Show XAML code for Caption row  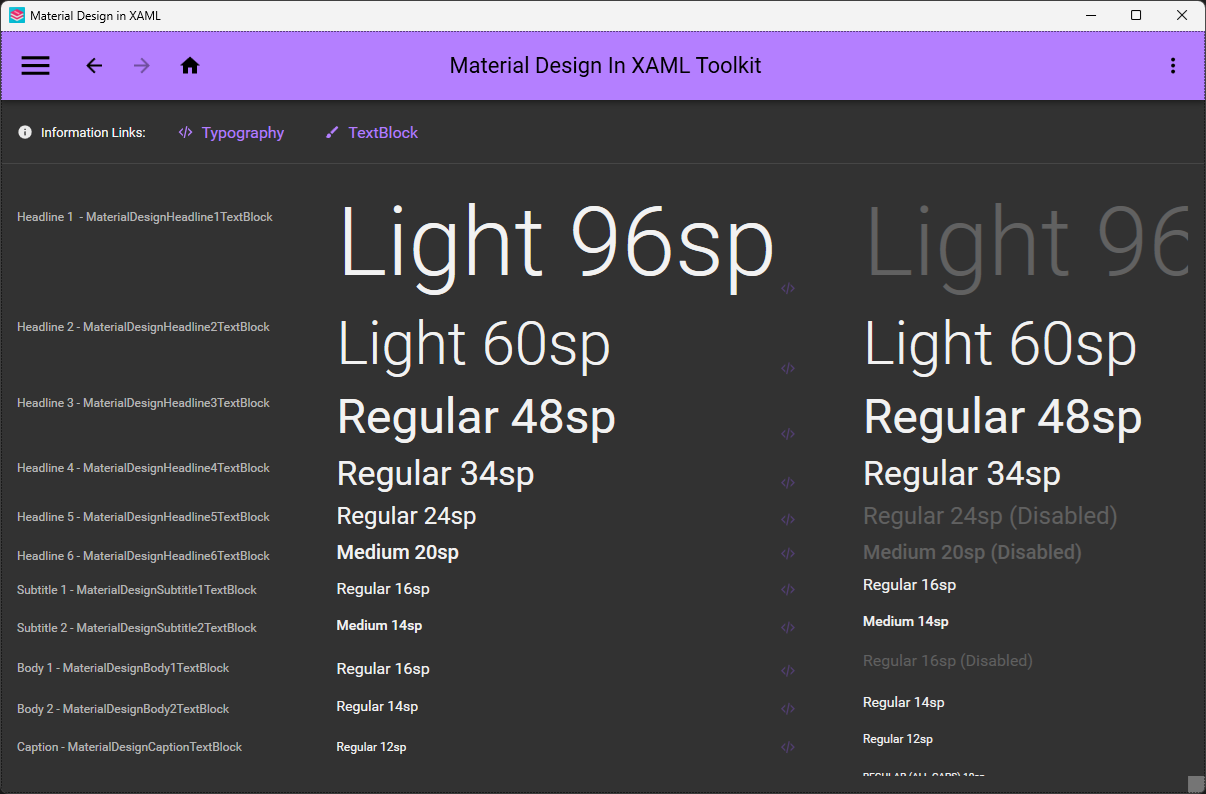[x=788, y=747]
